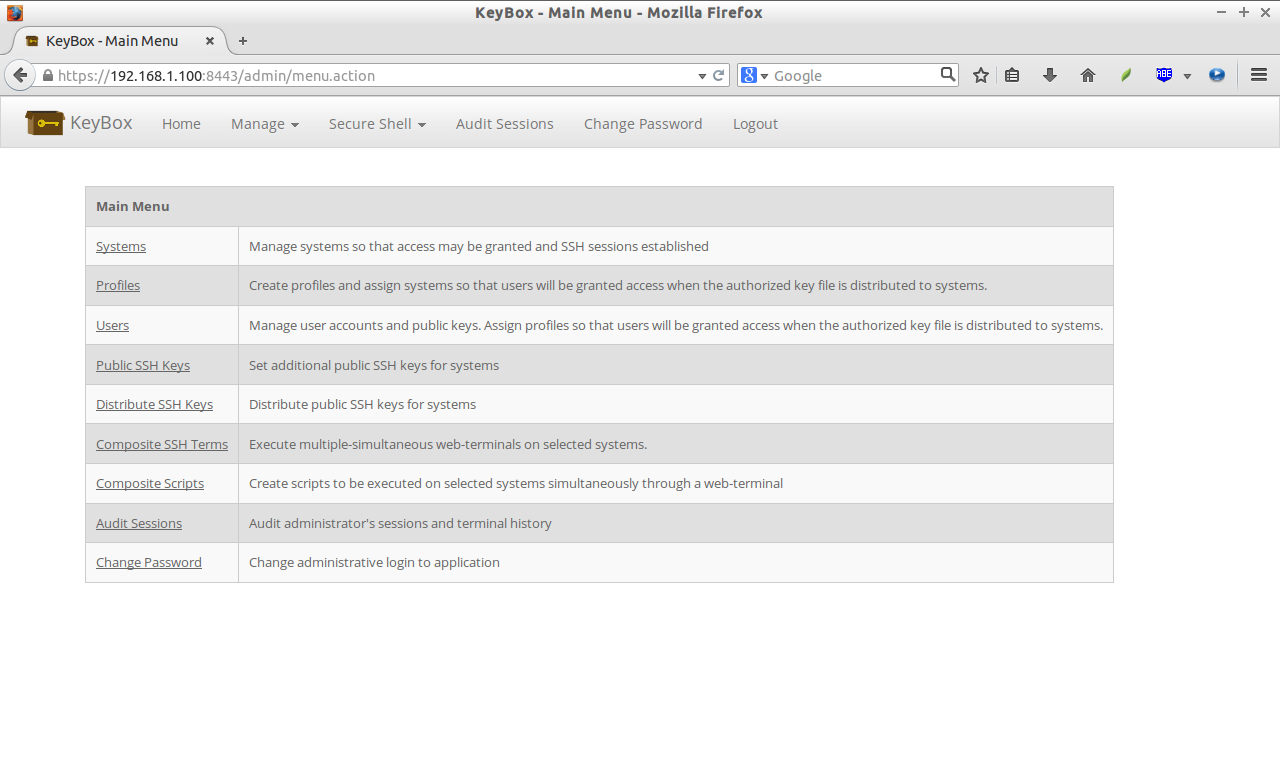The height and width of the screenshot is (776, 1280).
Task: Click text 'Create scripts to be executed on selected systems'
Action: click(397, 483)
